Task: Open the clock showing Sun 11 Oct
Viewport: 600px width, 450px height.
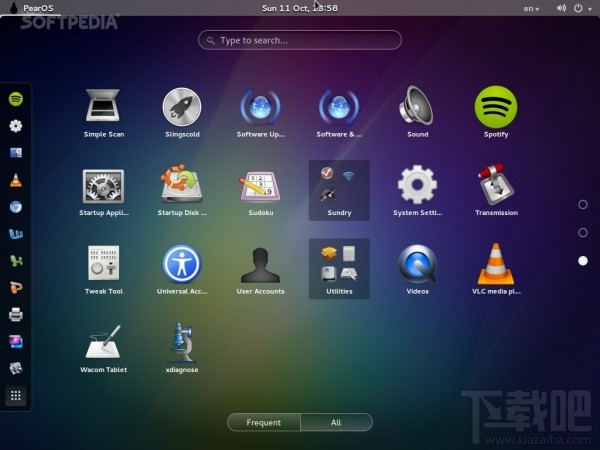Action: point(300,8)
